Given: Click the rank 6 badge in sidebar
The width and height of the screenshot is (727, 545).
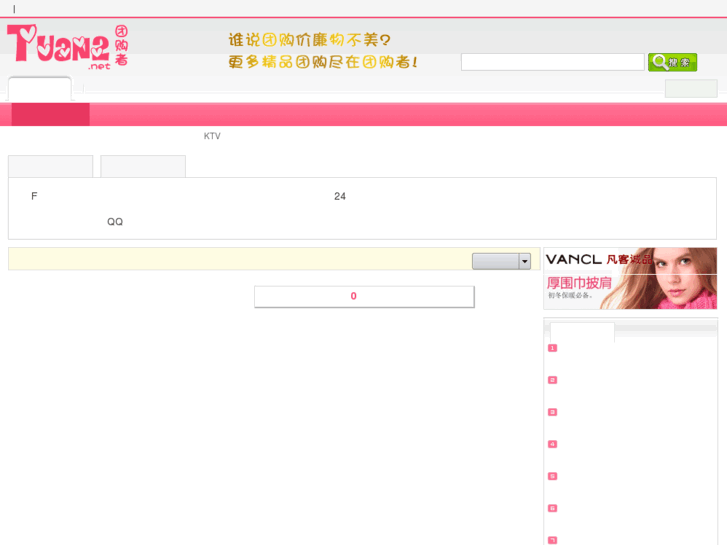Looking at the screenshot, I should pos(552,508).
